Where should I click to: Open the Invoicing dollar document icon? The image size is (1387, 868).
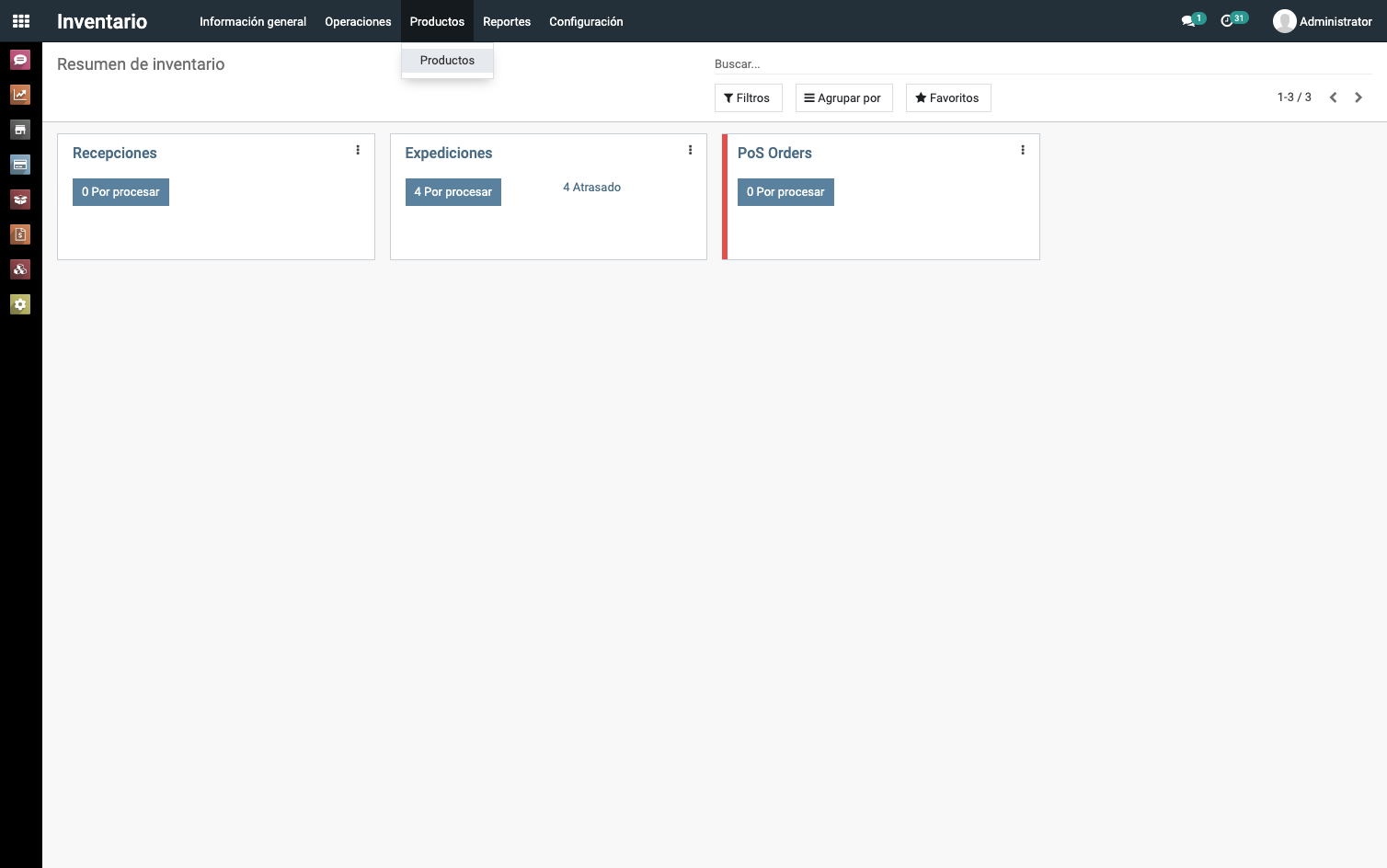pos(20,234)
